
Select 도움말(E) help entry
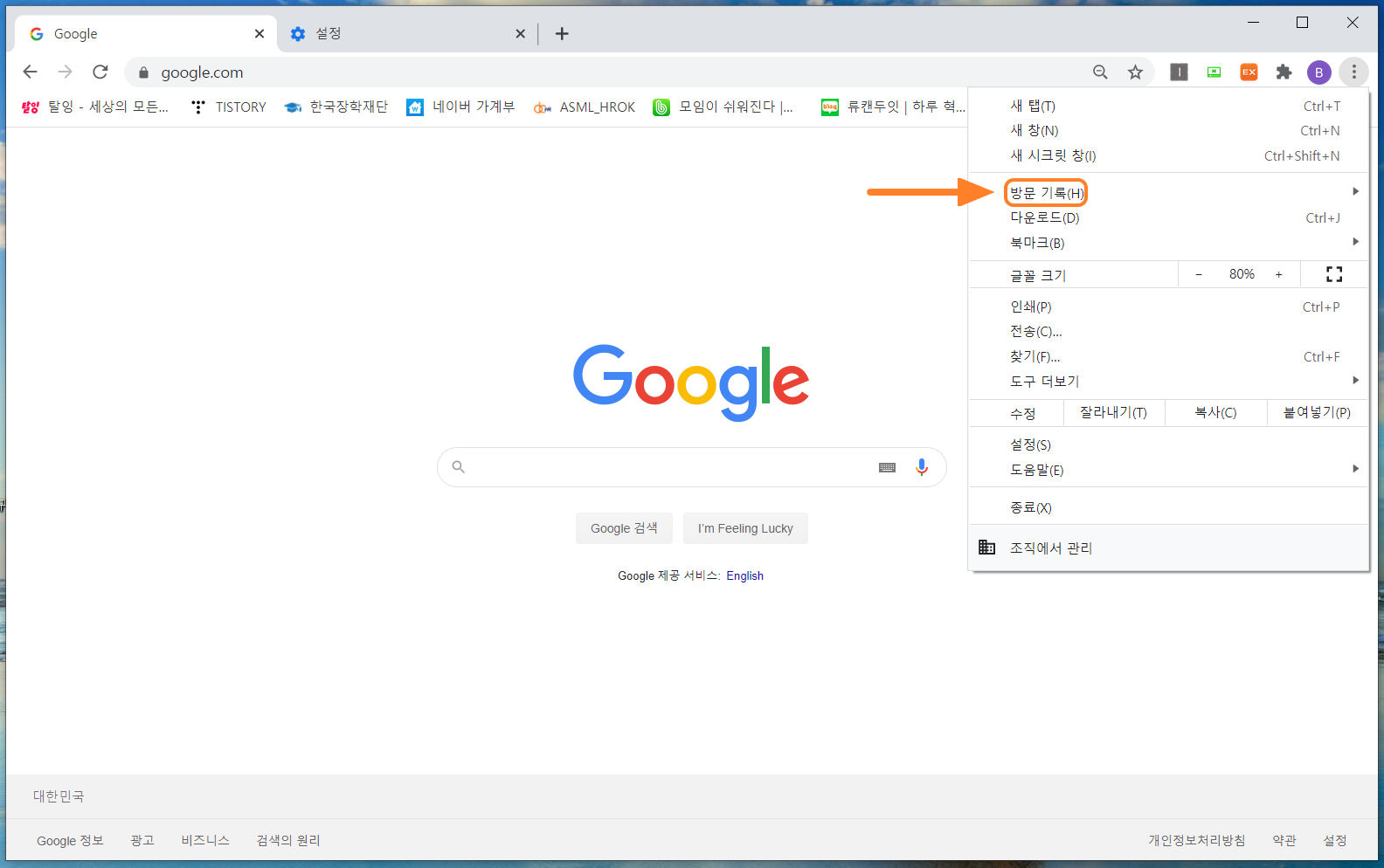point(1168,470)
